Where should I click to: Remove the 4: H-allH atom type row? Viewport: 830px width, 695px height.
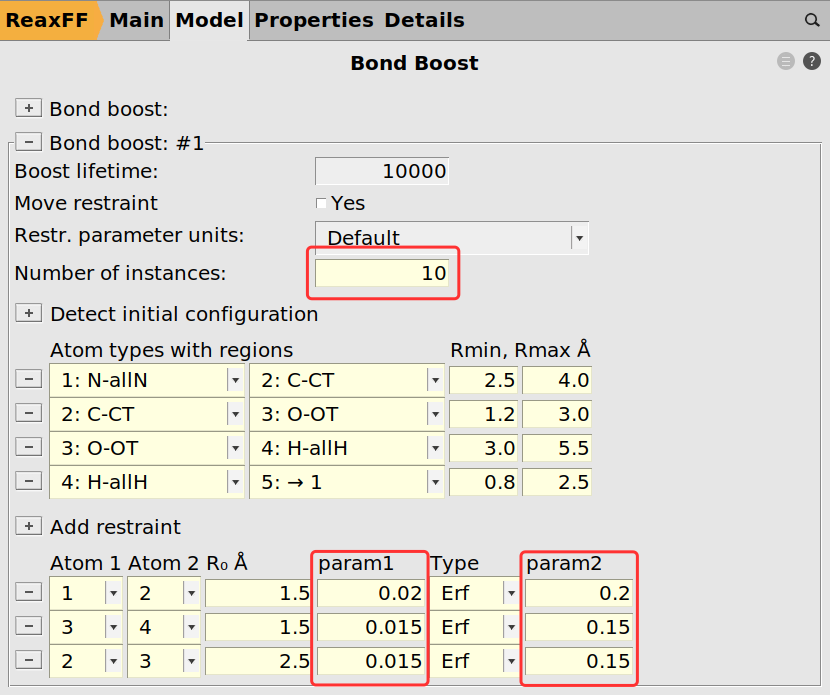coord(29,481)
